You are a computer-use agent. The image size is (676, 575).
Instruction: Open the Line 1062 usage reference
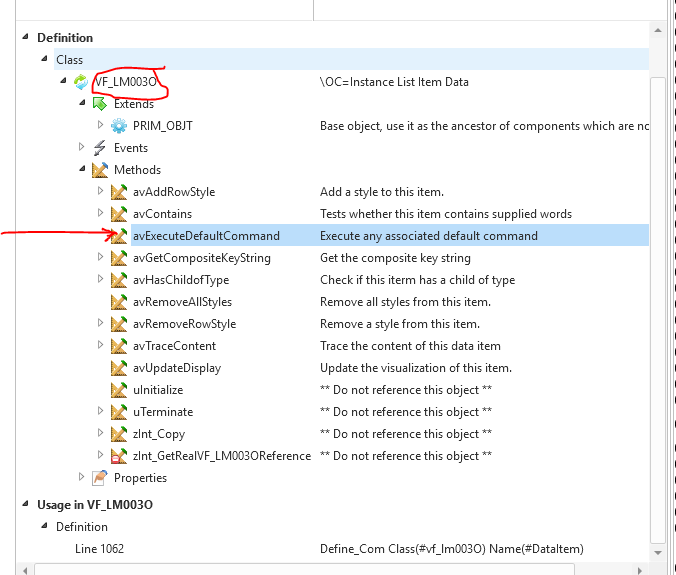[x=99, y=548]
